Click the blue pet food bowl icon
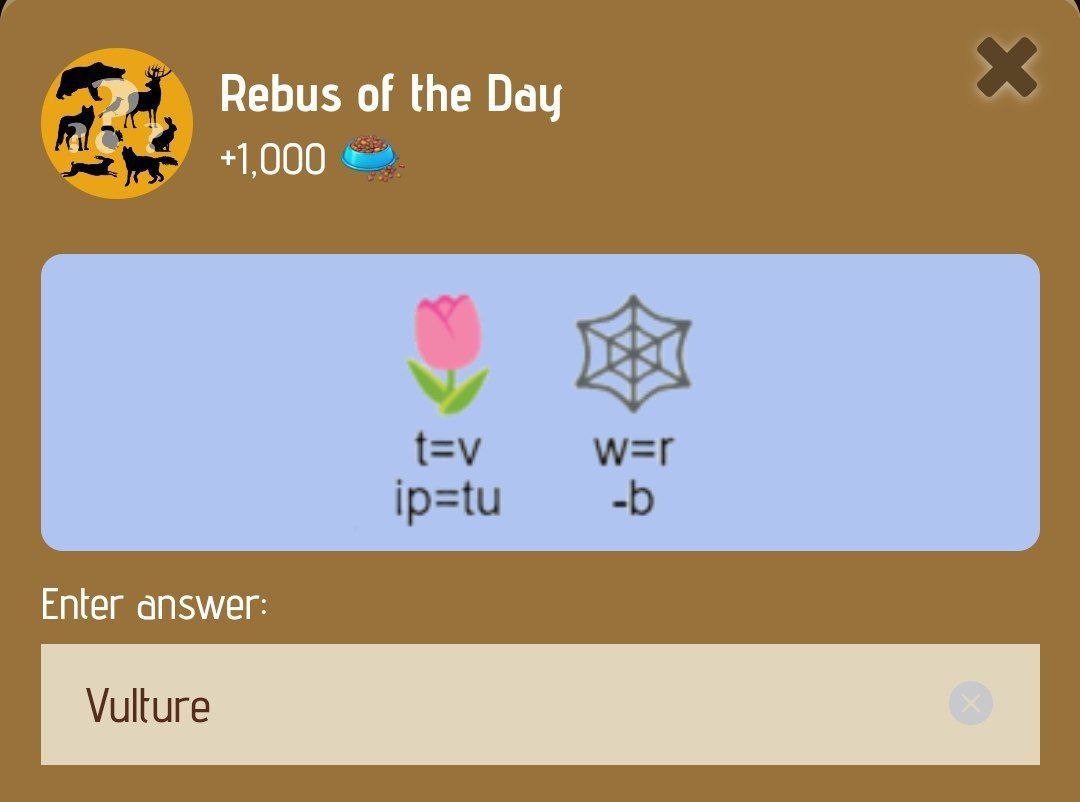Viewport: 1080px width, 802px height. tap(372, 158)
